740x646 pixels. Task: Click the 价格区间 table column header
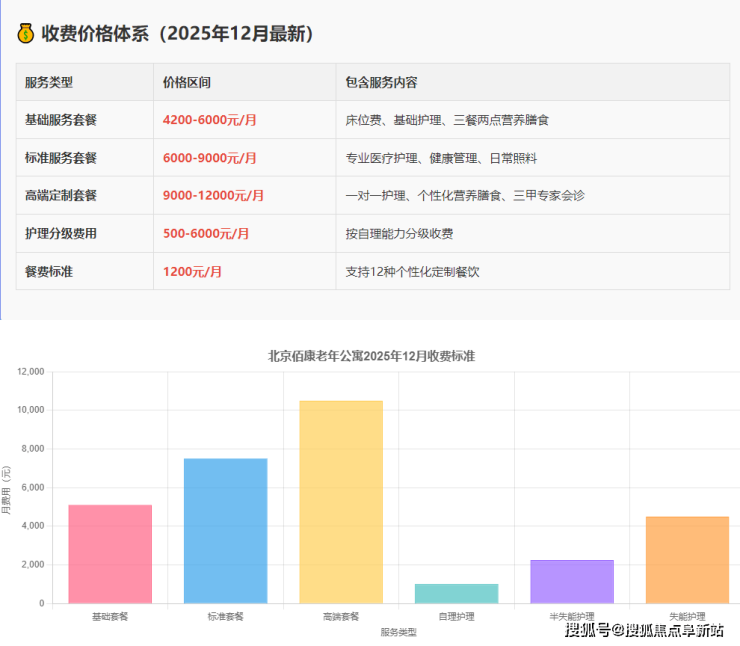(x=187, y=83)
